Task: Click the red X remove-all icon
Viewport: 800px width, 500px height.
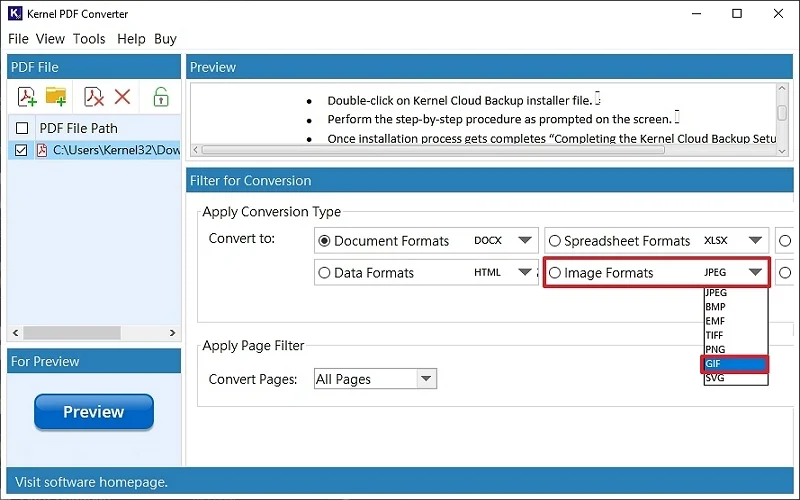Action: pyautogui.click(x=122, y=96)
